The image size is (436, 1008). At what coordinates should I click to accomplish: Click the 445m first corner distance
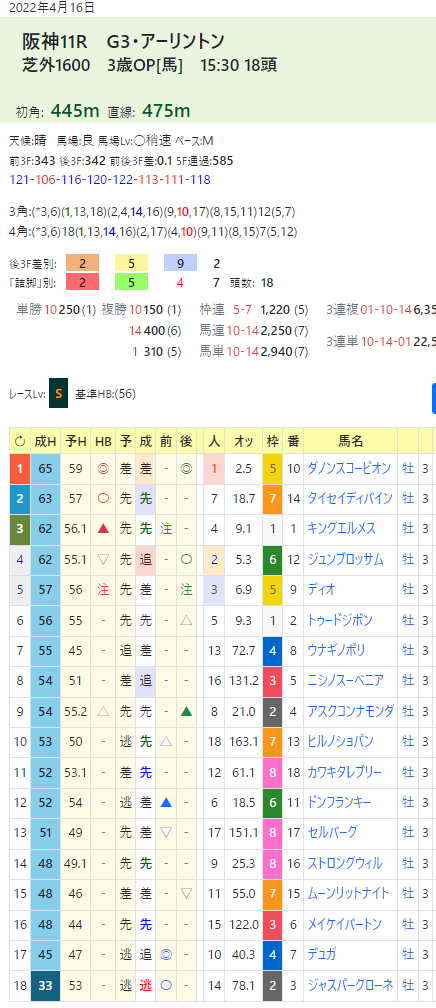[75, 111]
